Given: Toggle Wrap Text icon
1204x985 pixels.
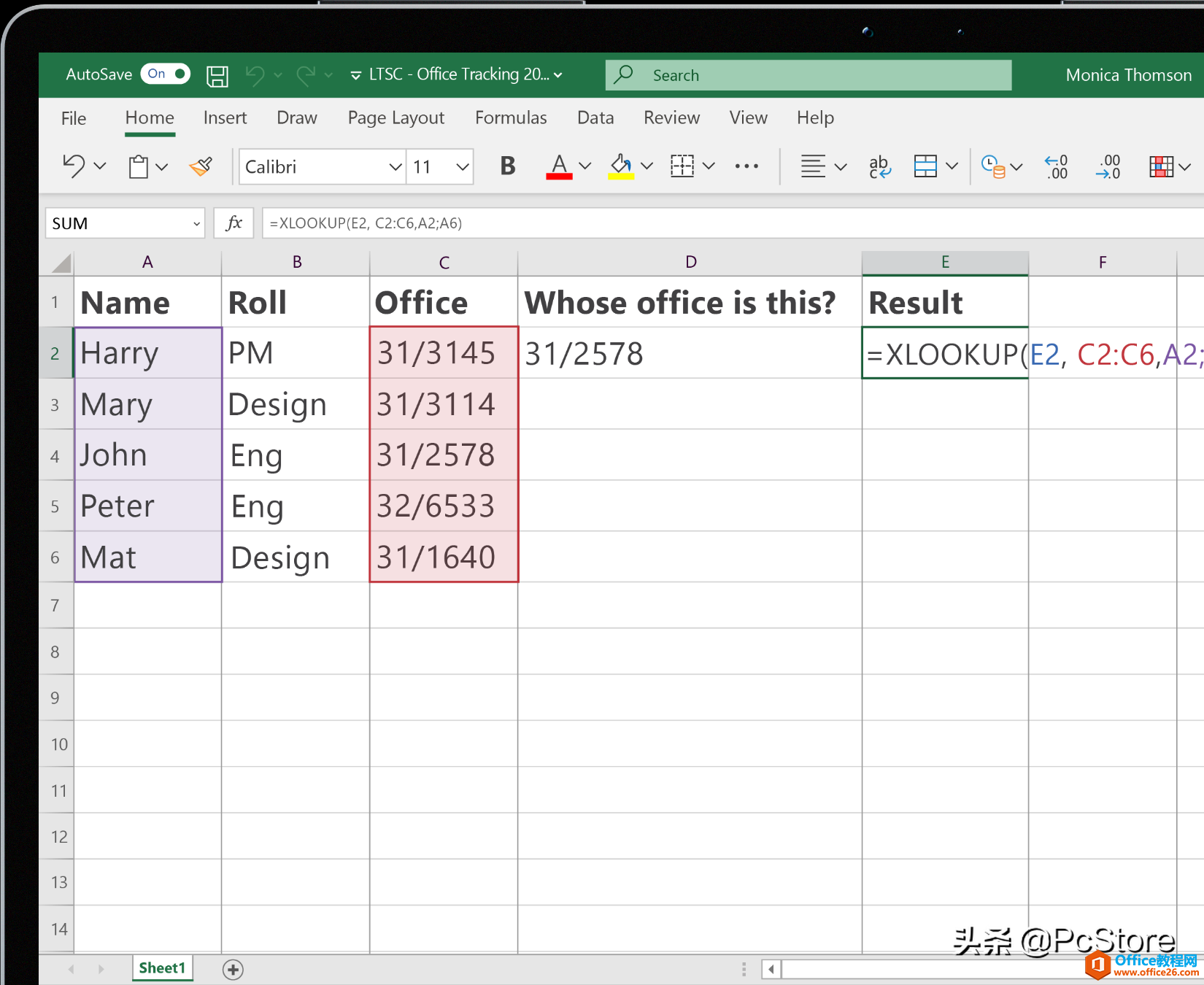Looking at the screenshot, I should pos(879,166).
